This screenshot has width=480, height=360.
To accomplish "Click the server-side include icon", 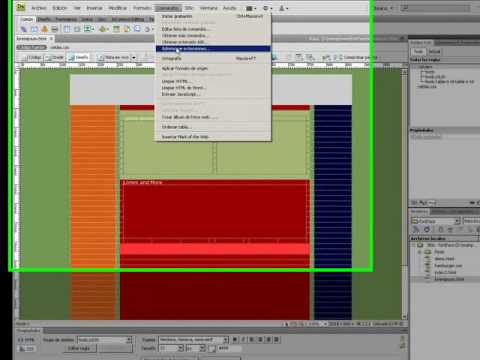I will pos(127,29).
